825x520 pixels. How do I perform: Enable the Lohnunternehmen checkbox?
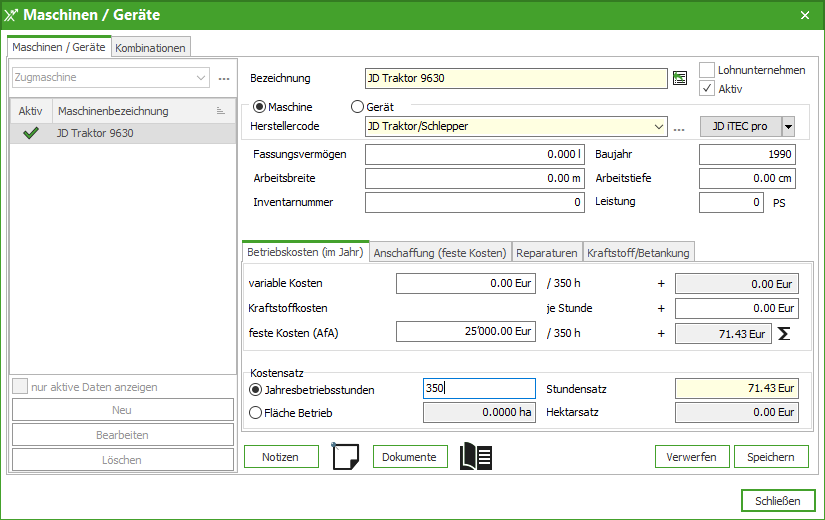coord(707,70)
